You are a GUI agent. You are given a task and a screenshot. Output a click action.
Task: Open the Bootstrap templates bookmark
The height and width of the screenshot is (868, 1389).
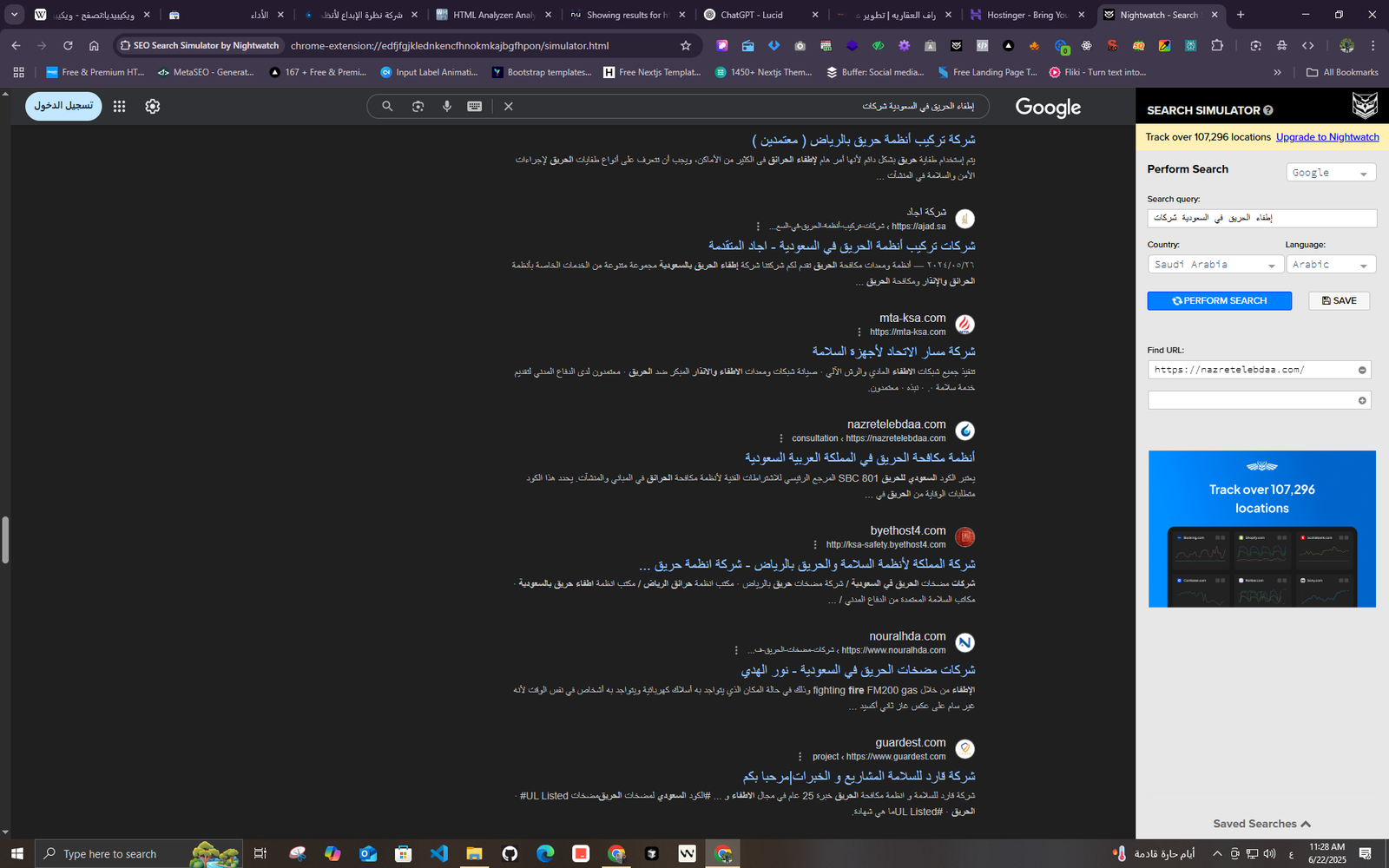click(x=541, y=72)
